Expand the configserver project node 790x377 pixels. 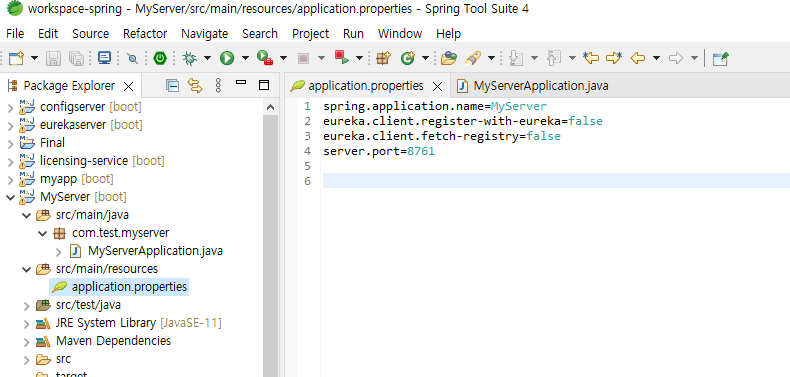tap(10, 107)
